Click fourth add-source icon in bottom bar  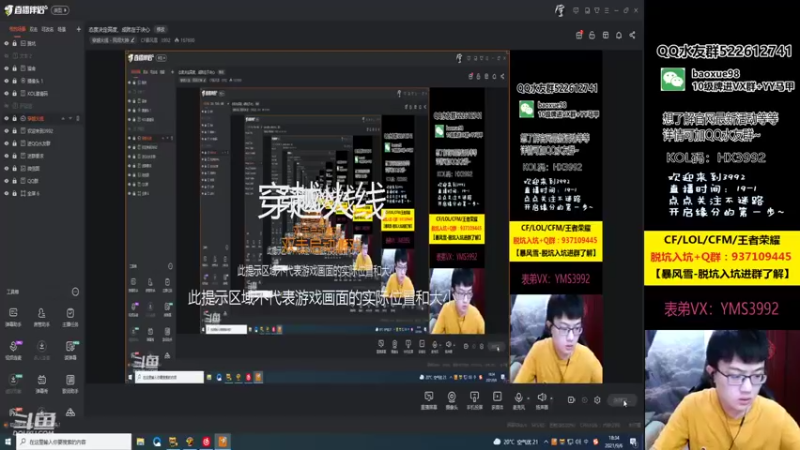[497, 400]
